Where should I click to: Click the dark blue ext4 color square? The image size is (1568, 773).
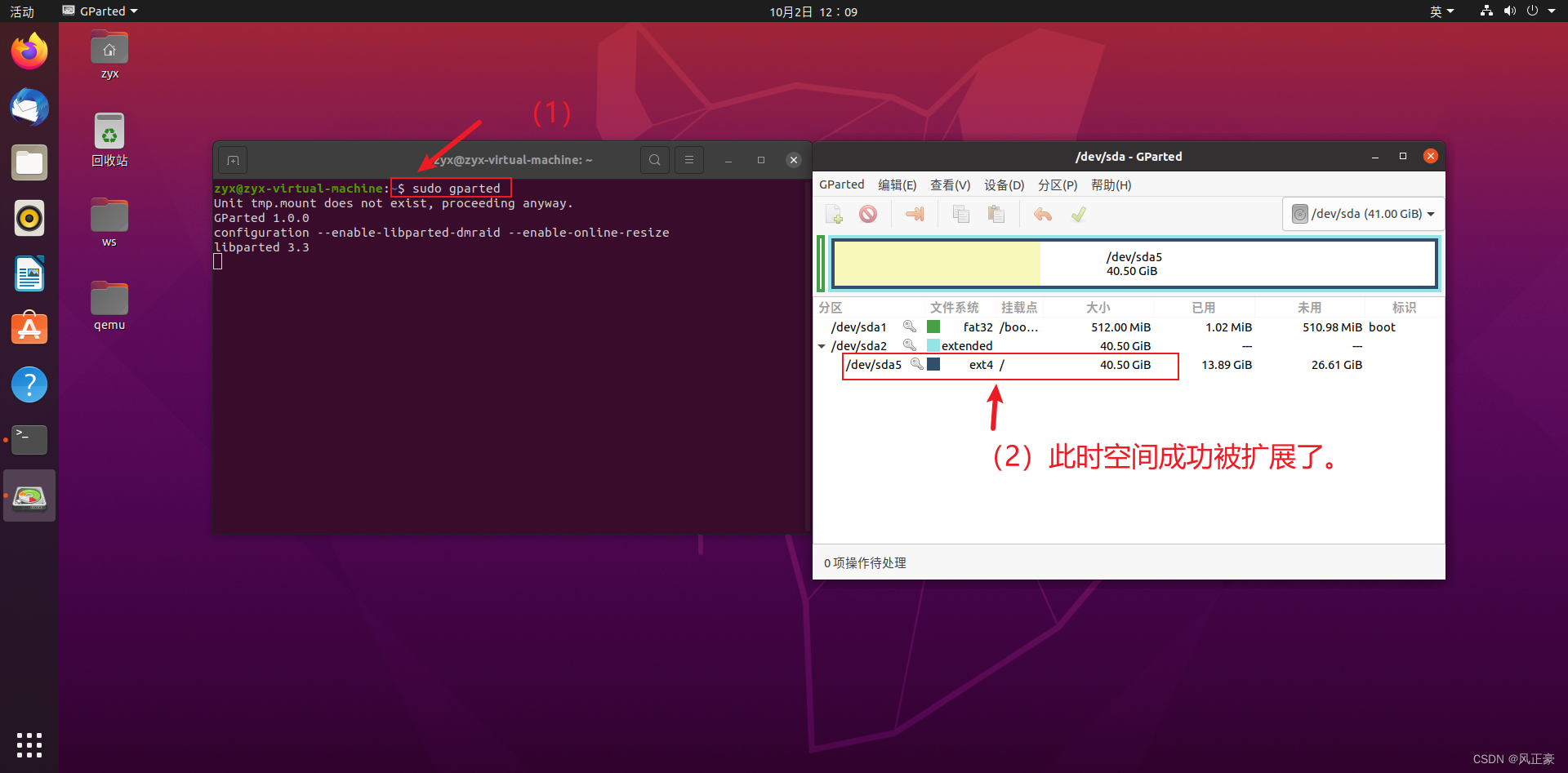coord(933,364)
